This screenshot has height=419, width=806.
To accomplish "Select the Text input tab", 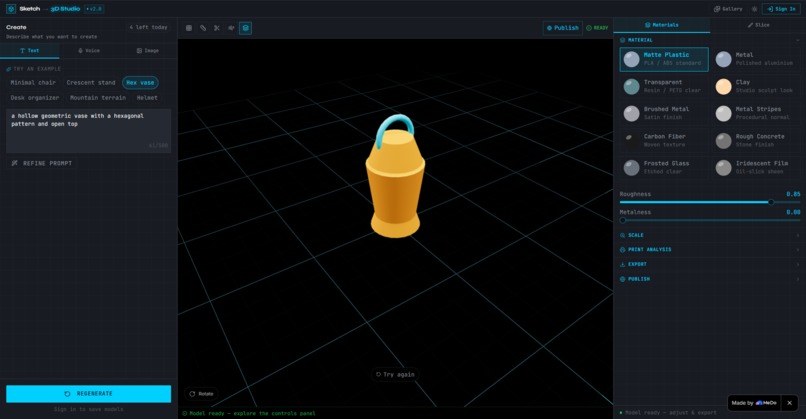I will pyautogui.click(x=29, y=50).
